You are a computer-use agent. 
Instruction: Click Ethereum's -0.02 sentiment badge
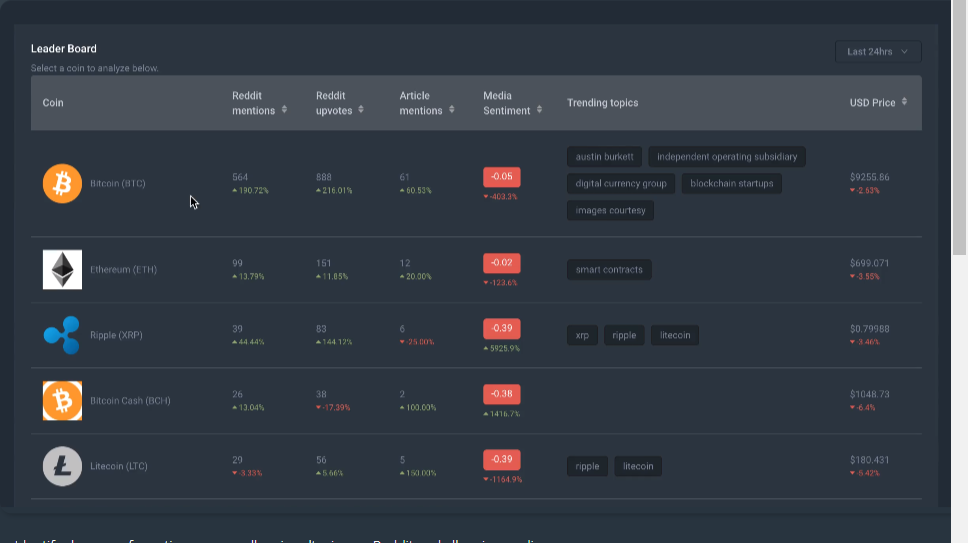[502, 263]
